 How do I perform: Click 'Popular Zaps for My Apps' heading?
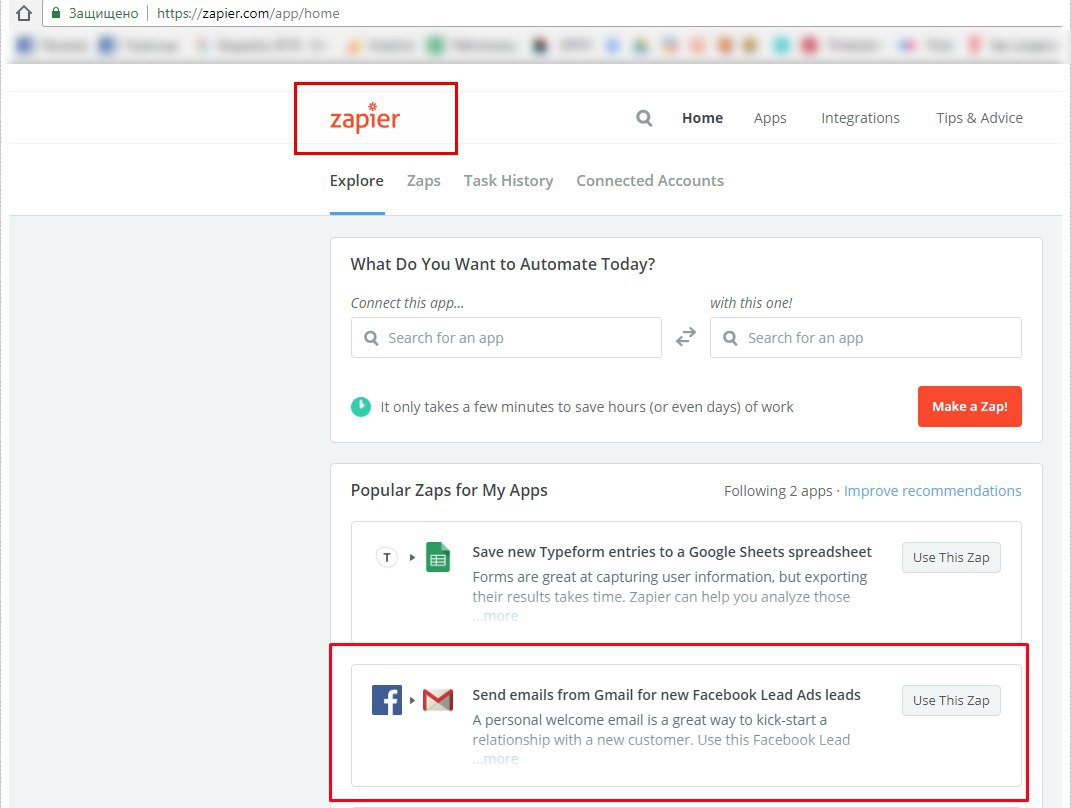pos(449,490)
